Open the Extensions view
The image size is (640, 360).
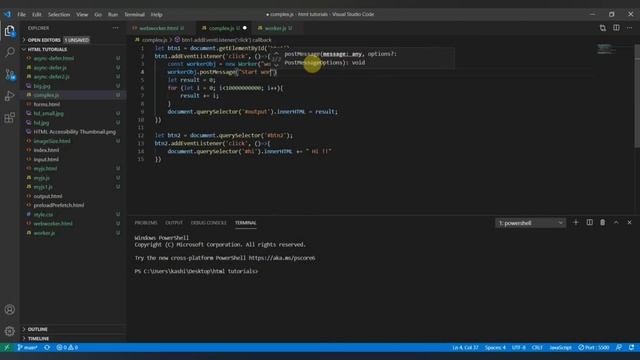(x=10, y=118)
